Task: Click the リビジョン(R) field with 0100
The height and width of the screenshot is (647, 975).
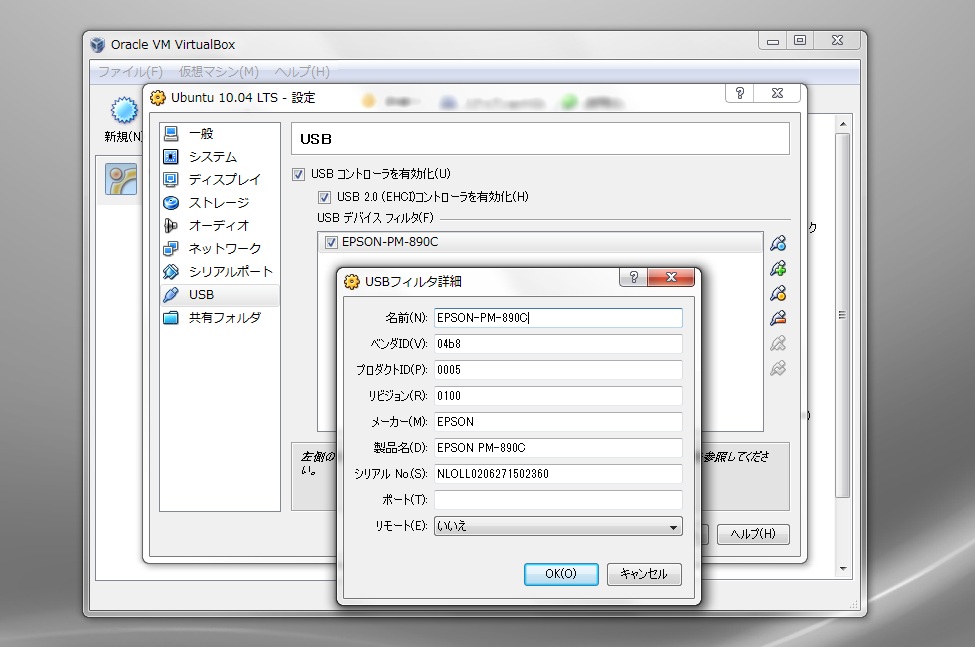Action: 558,397
